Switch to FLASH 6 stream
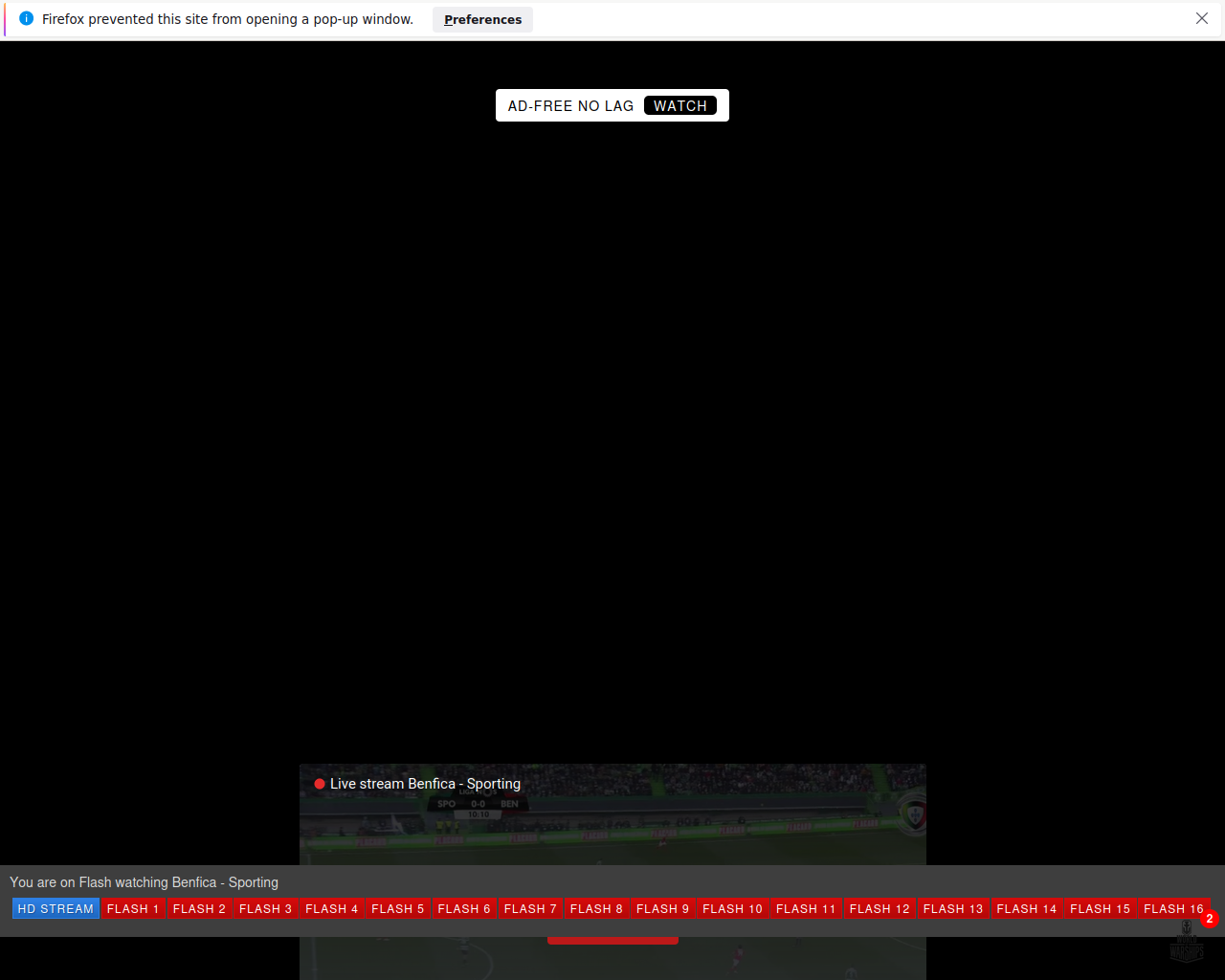1225x980 pixels. (x=463, y=908)
